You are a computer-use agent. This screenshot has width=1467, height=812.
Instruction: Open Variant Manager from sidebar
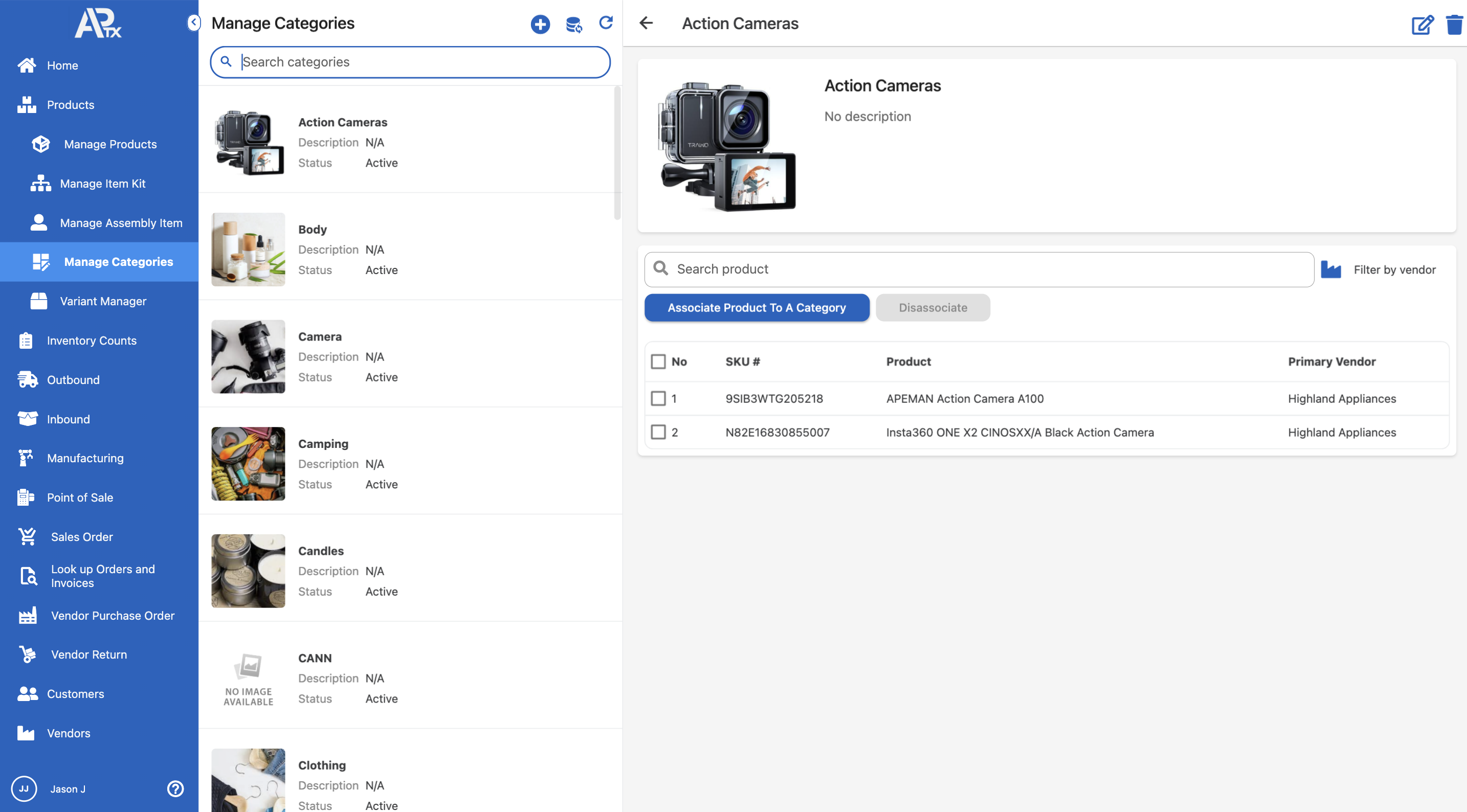[x=103, y=301]
